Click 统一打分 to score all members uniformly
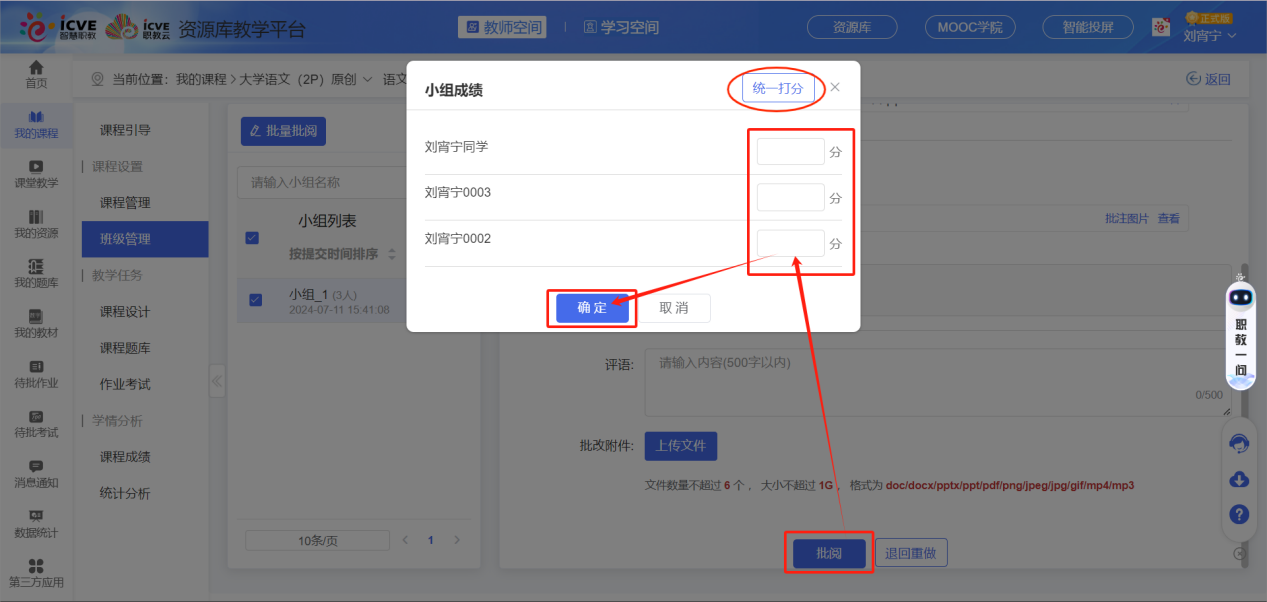This screenshot has width=1267, height=602. pos(777,88)
